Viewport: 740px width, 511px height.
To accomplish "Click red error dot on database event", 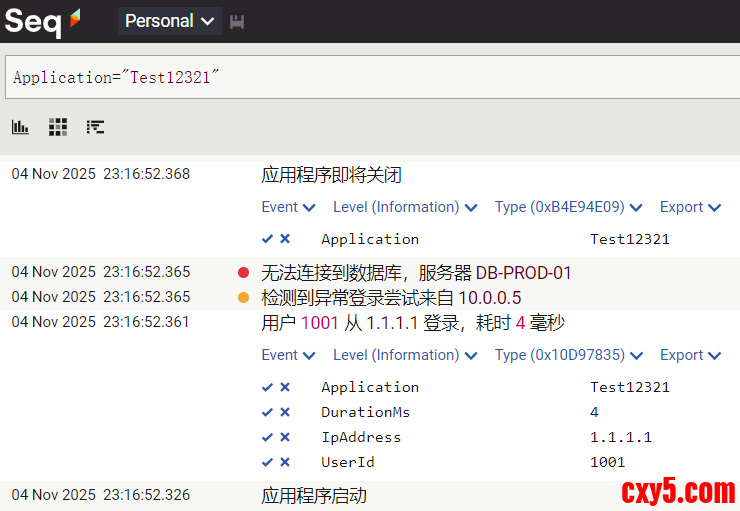I will (x=243, y=272).
